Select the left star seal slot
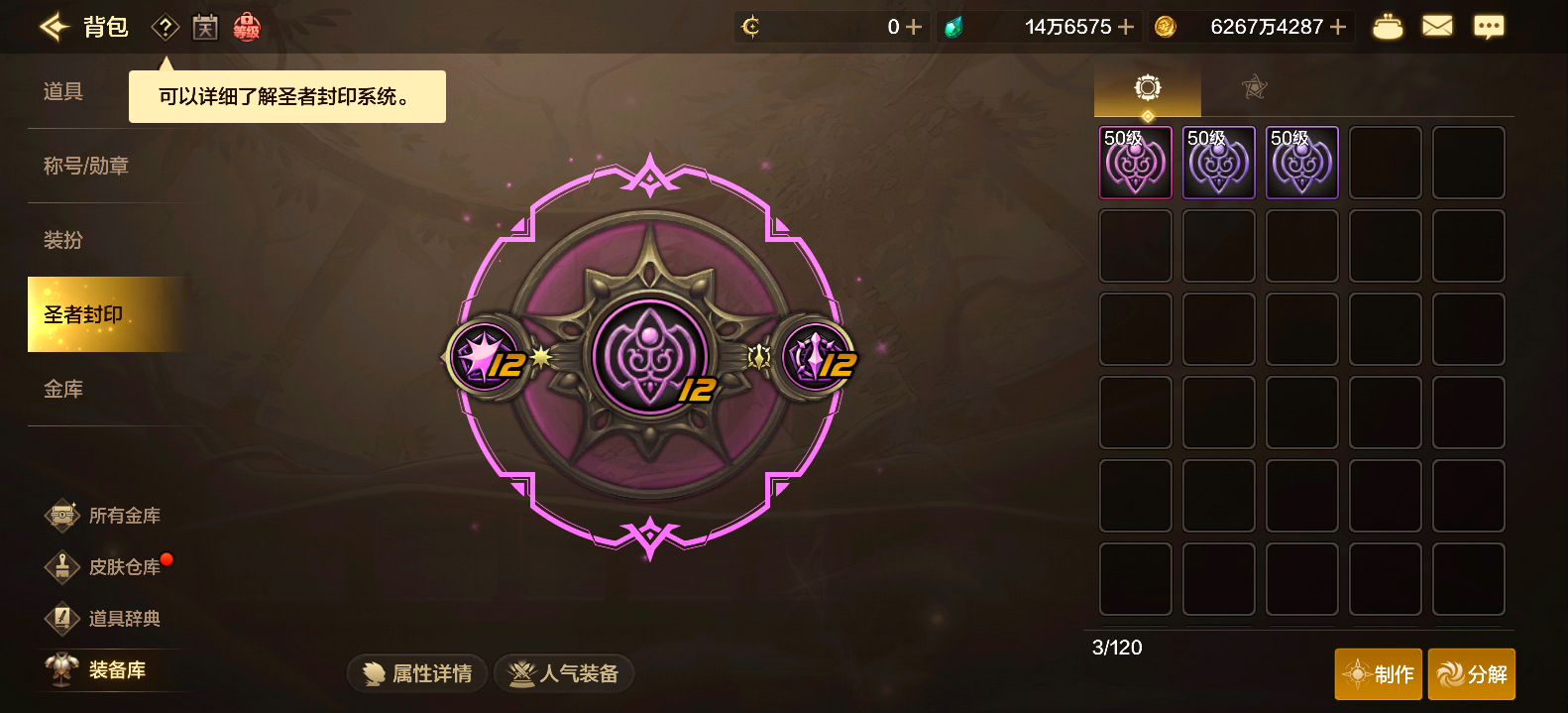The image size is (1568, 713). pos(487,357)
